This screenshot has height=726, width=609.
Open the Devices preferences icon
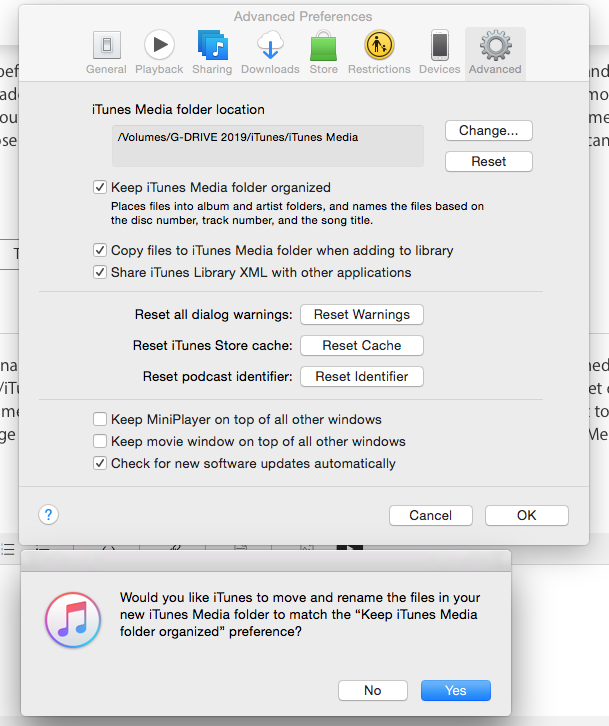click(x=439, y=45)
